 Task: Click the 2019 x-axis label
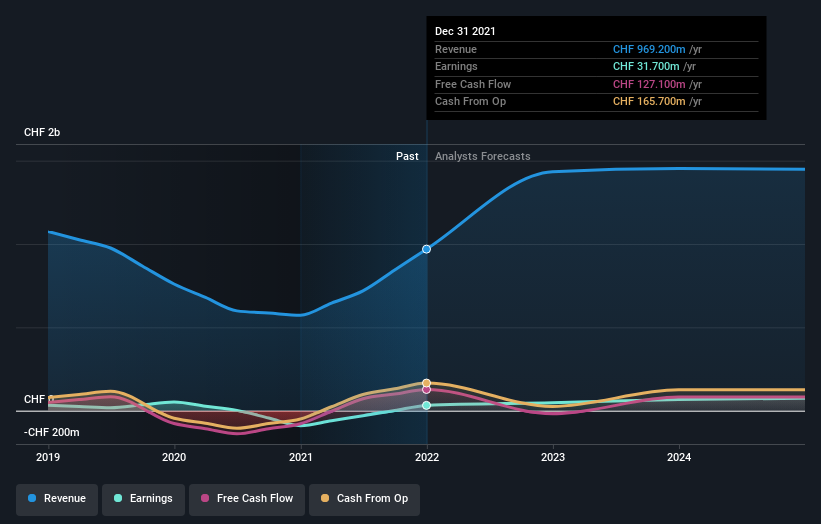point(48,457)
